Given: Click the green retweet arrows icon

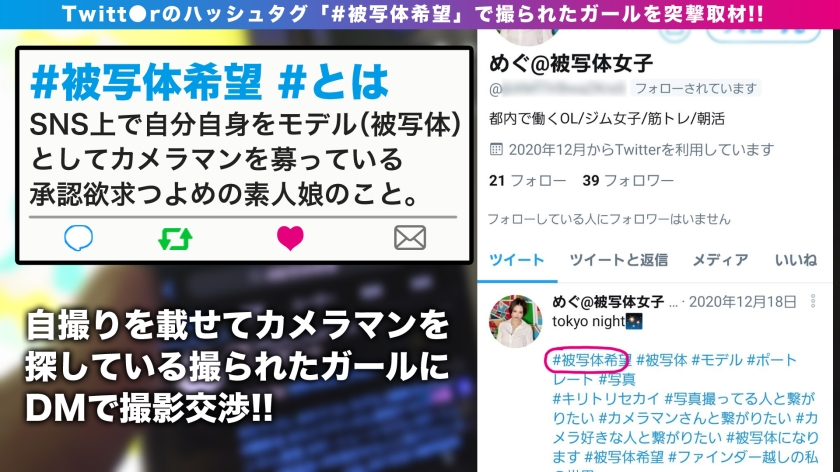Looking at the screenshot, I should [175, 239].
